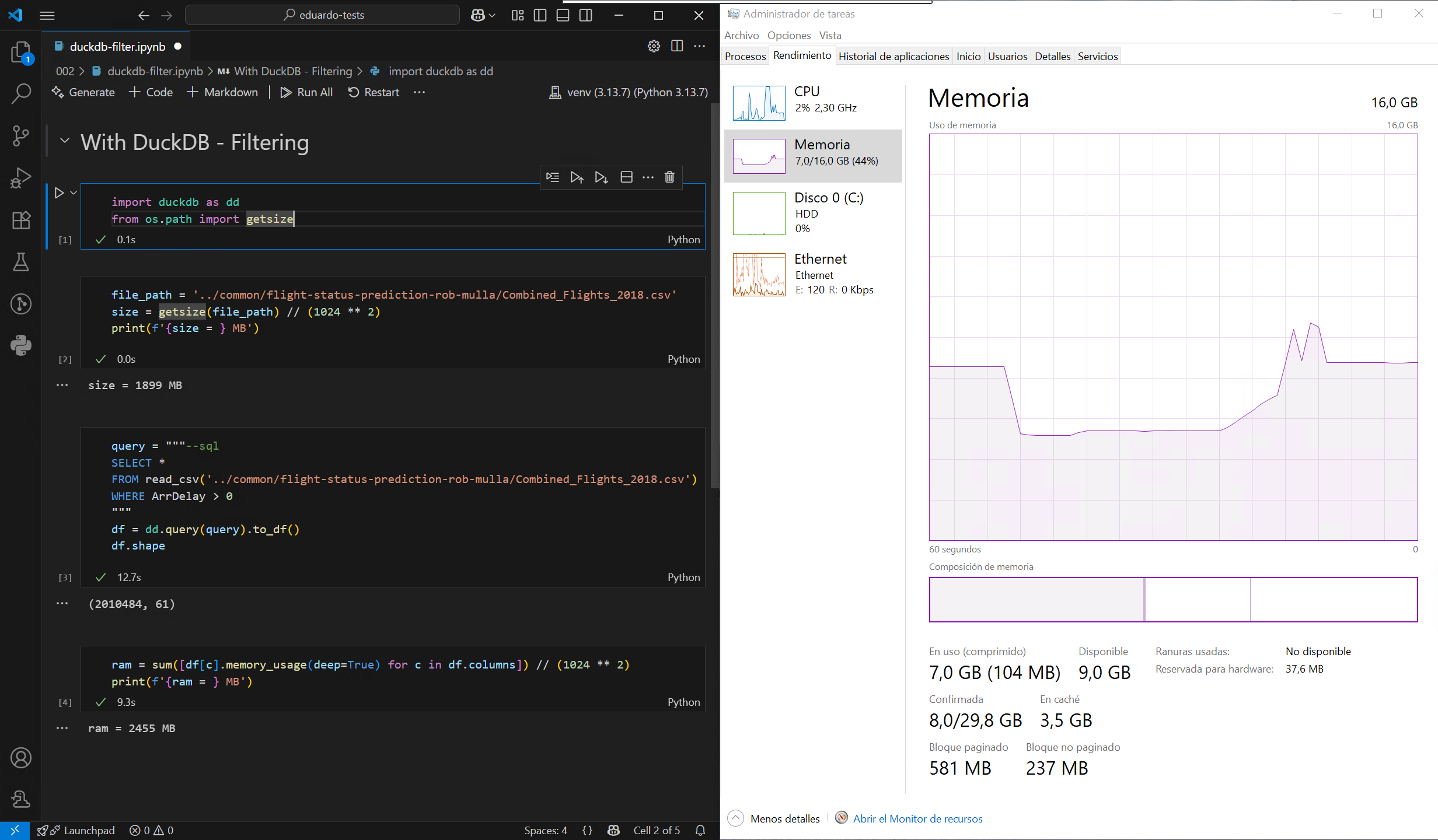The width and height of the screenshot is (1438, 840).
Task: Open the Explorer view in VS Code sidebar
Action: click(x=21, y=52)
